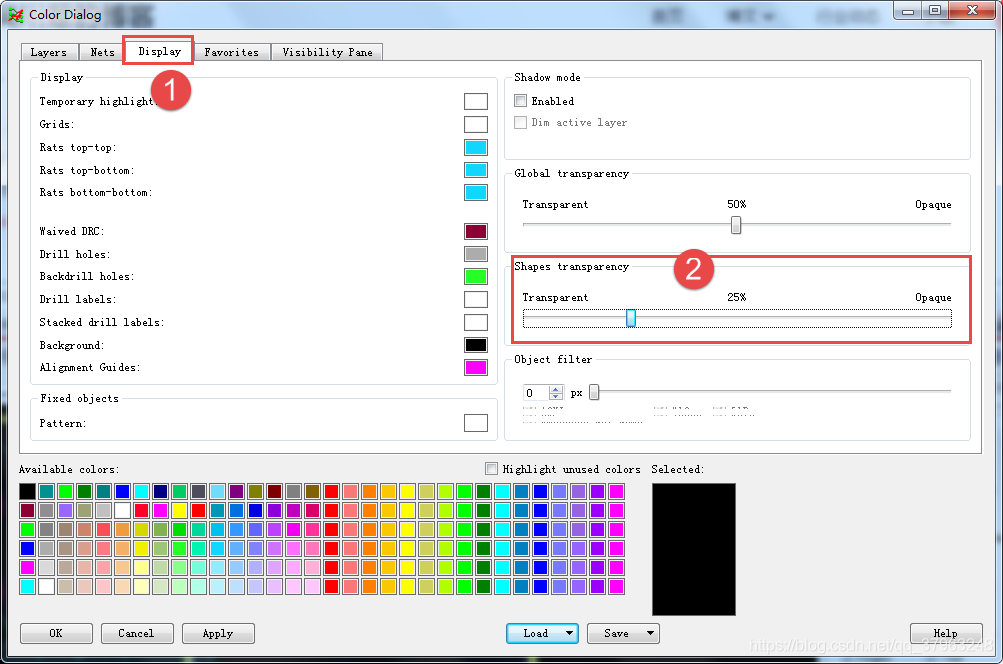
Task: Open the Nets tab
Action: 102,52
